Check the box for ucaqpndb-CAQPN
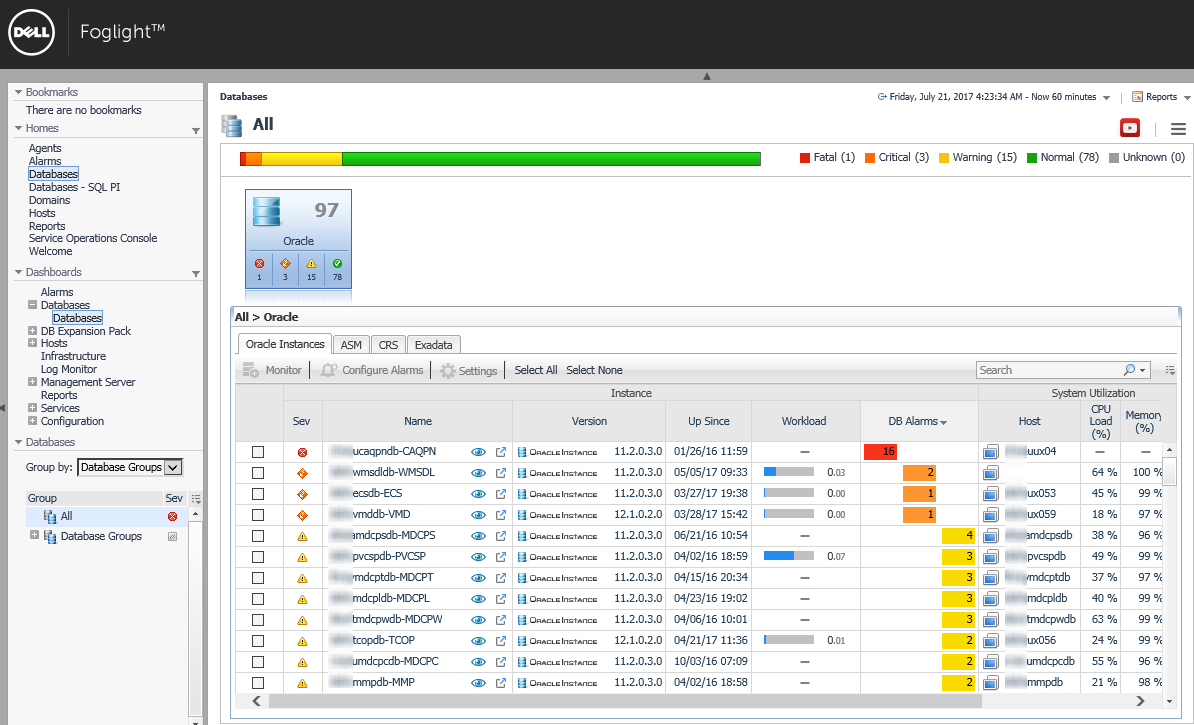 point(258,452)
